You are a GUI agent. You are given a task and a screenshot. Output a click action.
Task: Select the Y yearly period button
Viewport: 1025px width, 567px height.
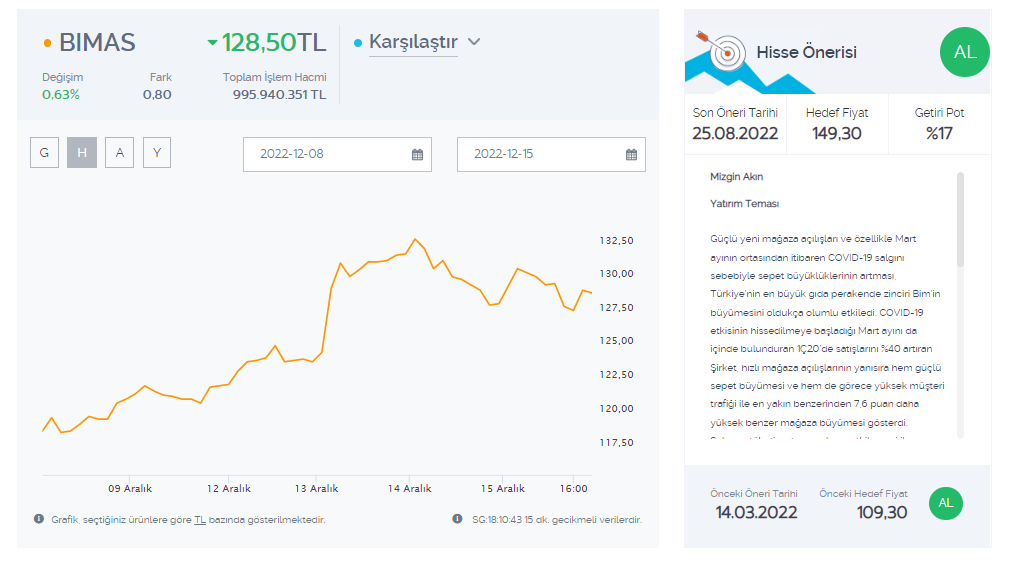[157, 152]
